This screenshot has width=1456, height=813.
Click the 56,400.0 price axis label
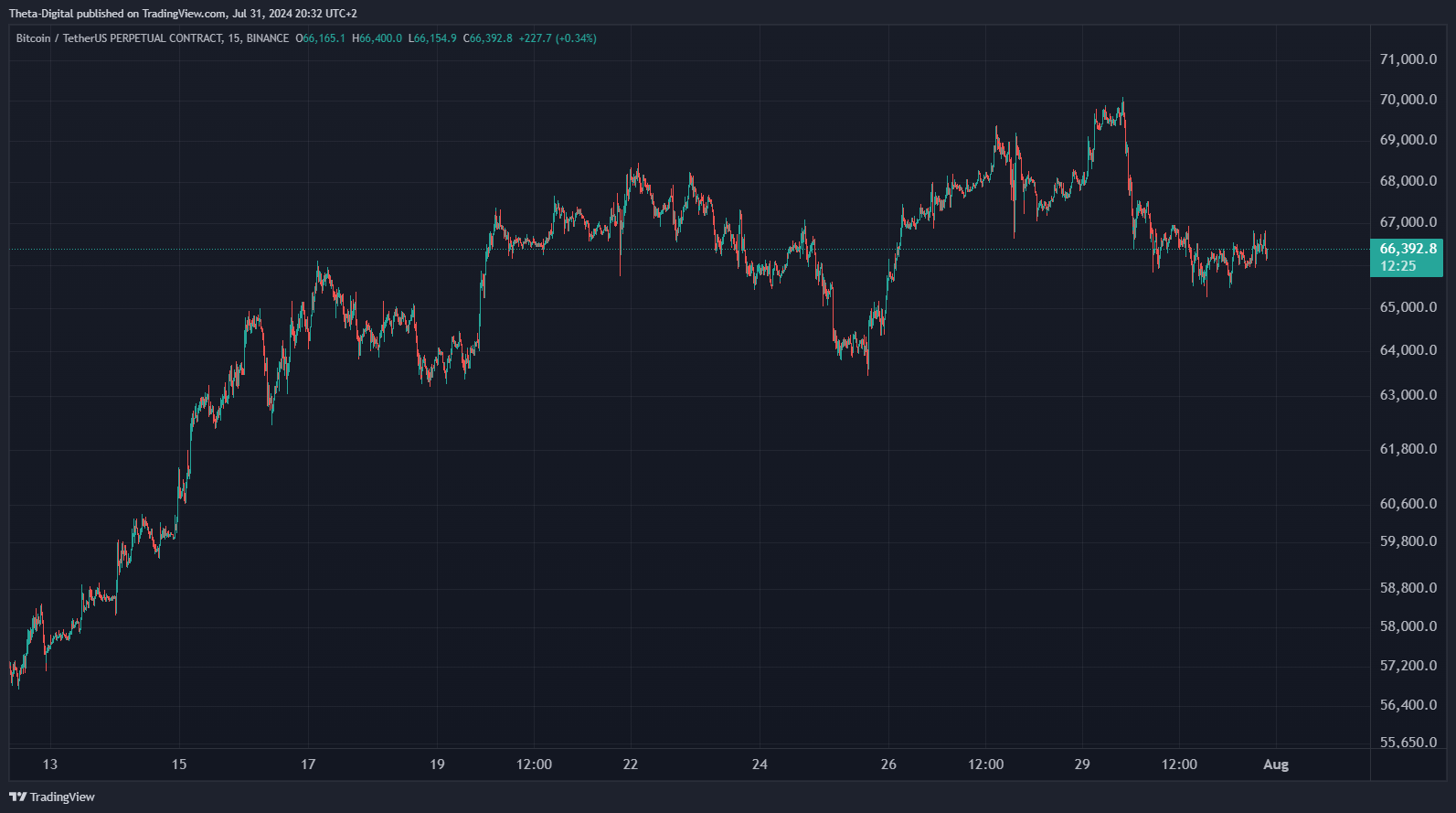[x=1408, y=705]
